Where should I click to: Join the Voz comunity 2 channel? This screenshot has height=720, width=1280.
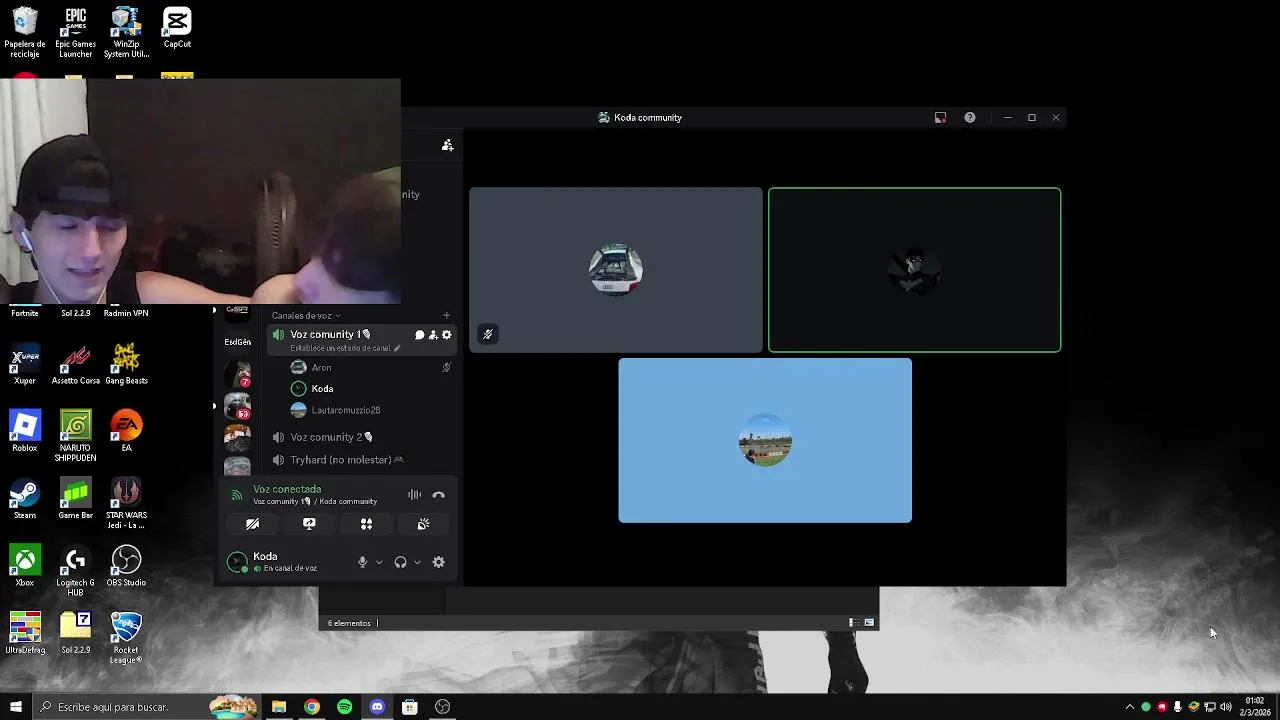click(331, 437)
